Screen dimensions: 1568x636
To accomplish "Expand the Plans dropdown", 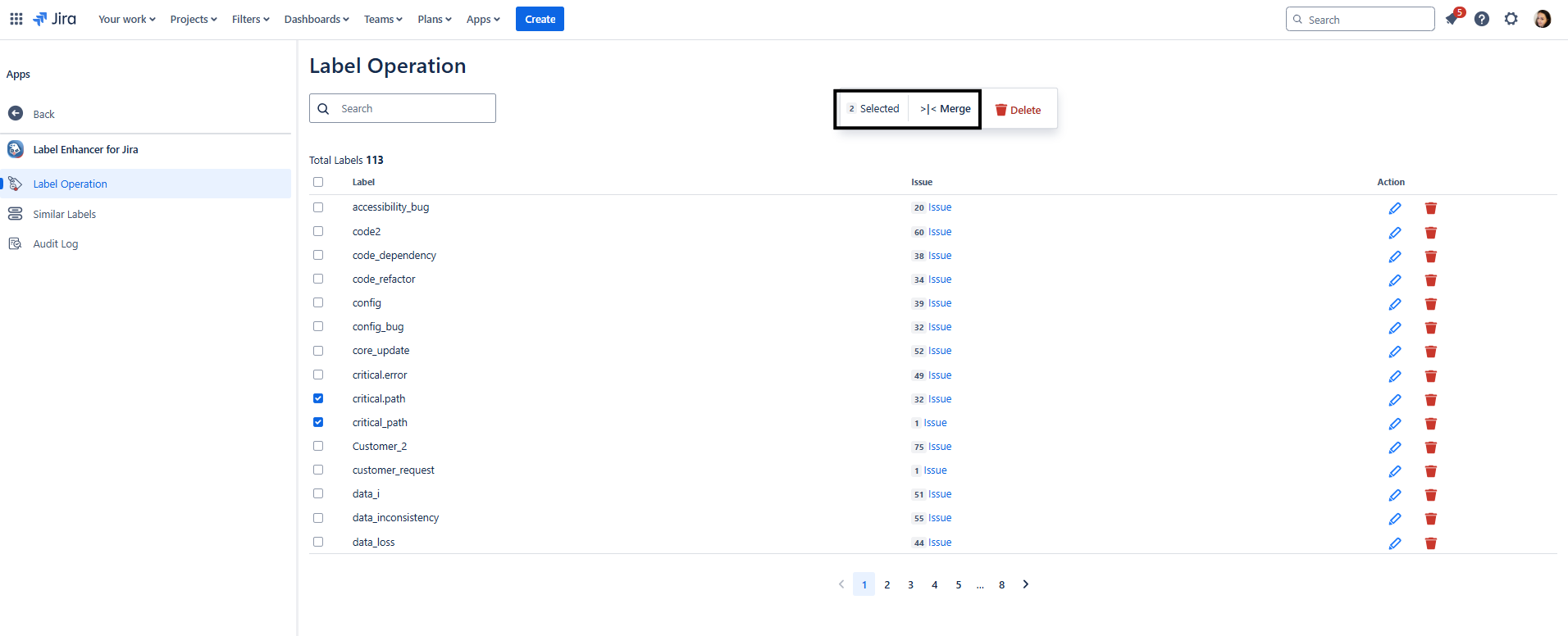I will [435, 19].
